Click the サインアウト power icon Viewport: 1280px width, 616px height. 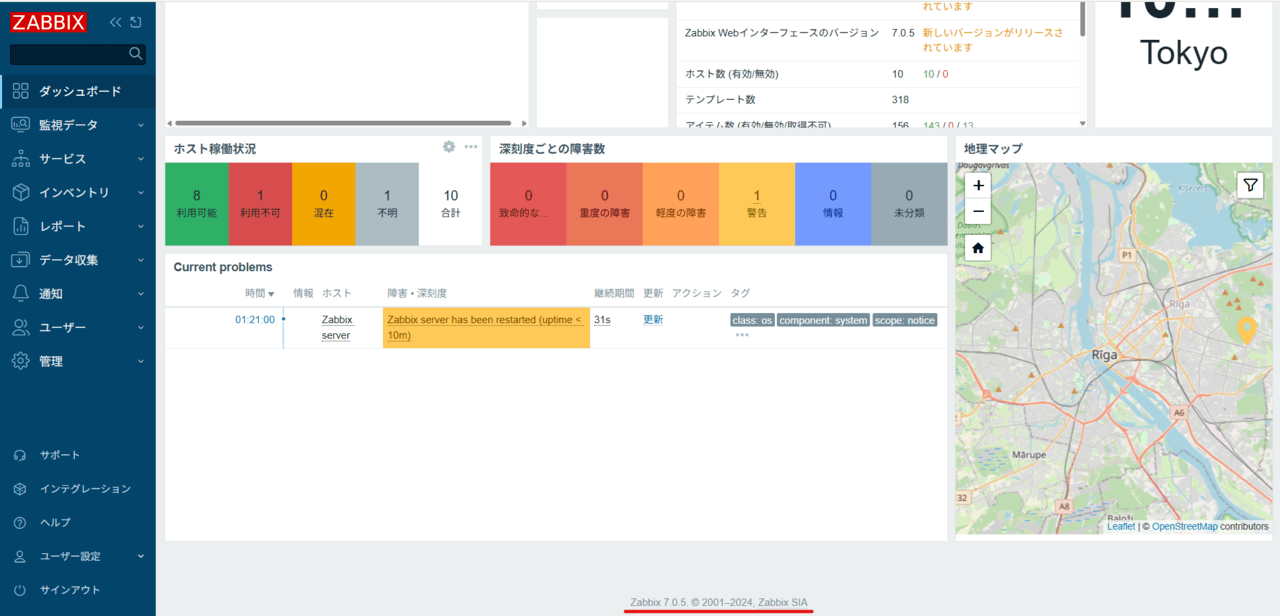point(20,590)
